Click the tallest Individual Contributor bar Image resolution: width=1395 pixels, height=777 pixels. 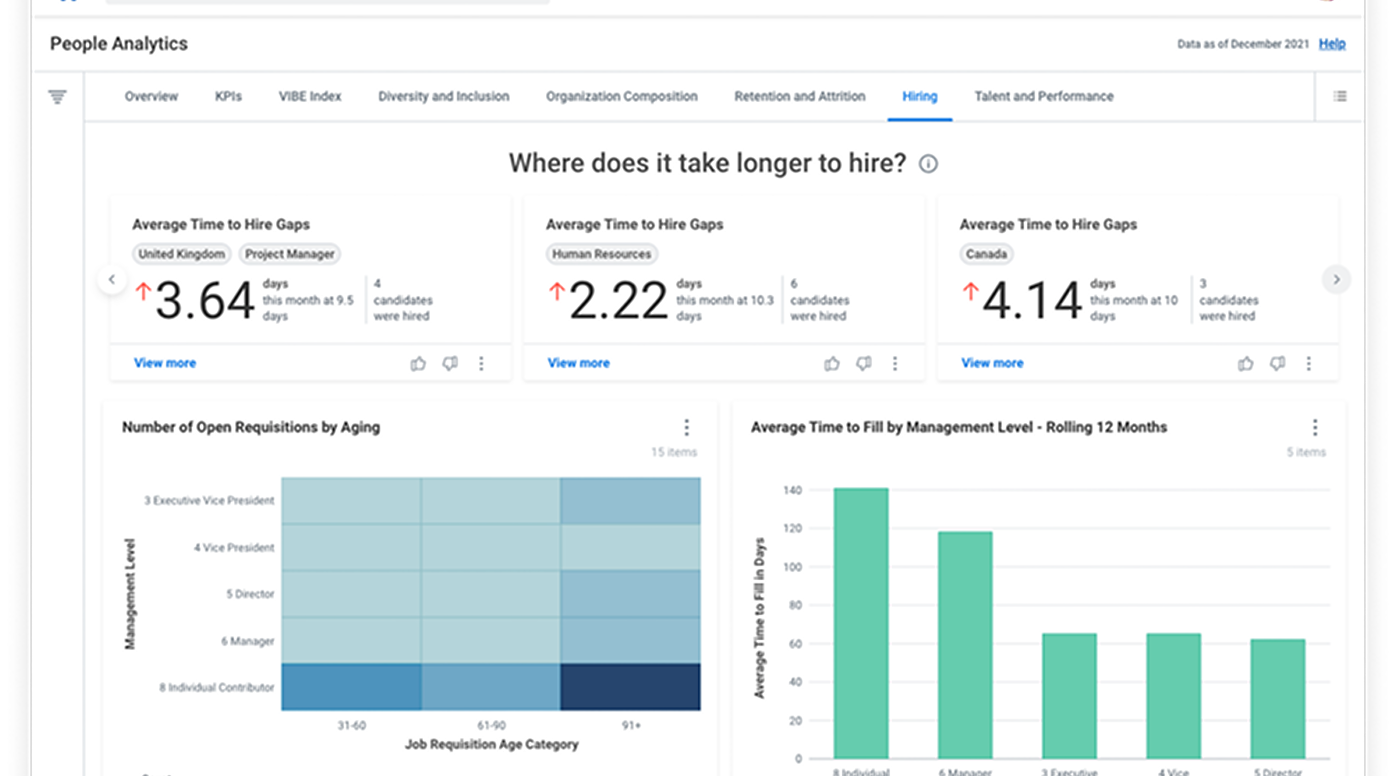pos(861,623)
